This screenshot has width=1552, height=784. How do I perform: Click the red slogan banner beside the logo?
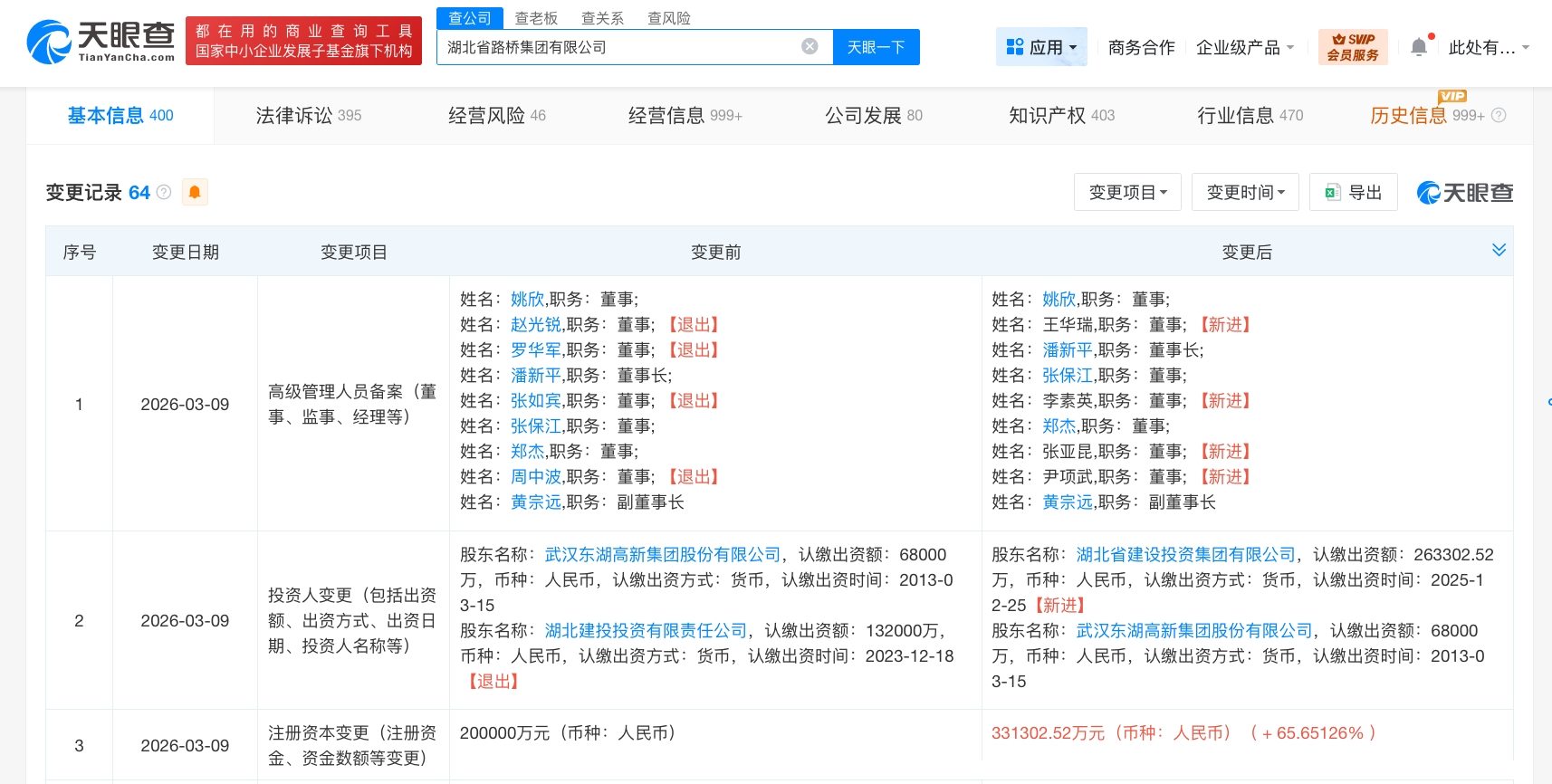coord(303,41)
